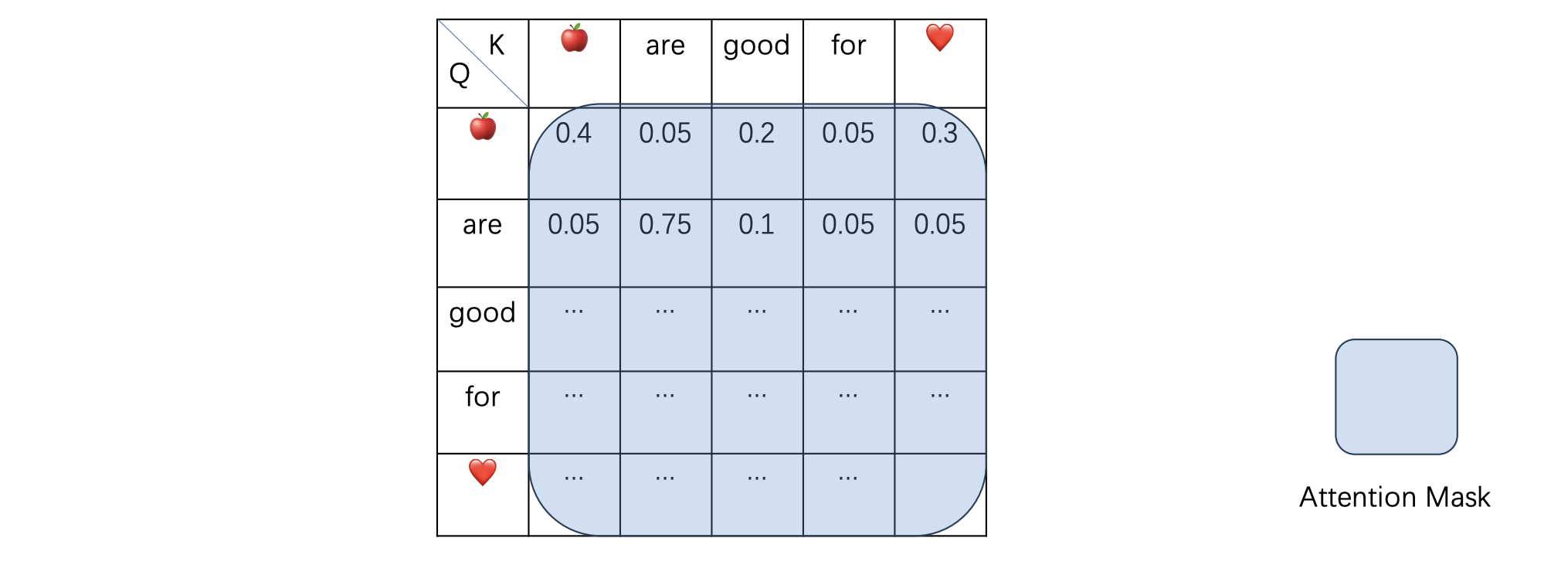The height and width of the screenshot is (572, 1568).
Task: Click the heart icon in K header row
Action: (x=940, y=37)
